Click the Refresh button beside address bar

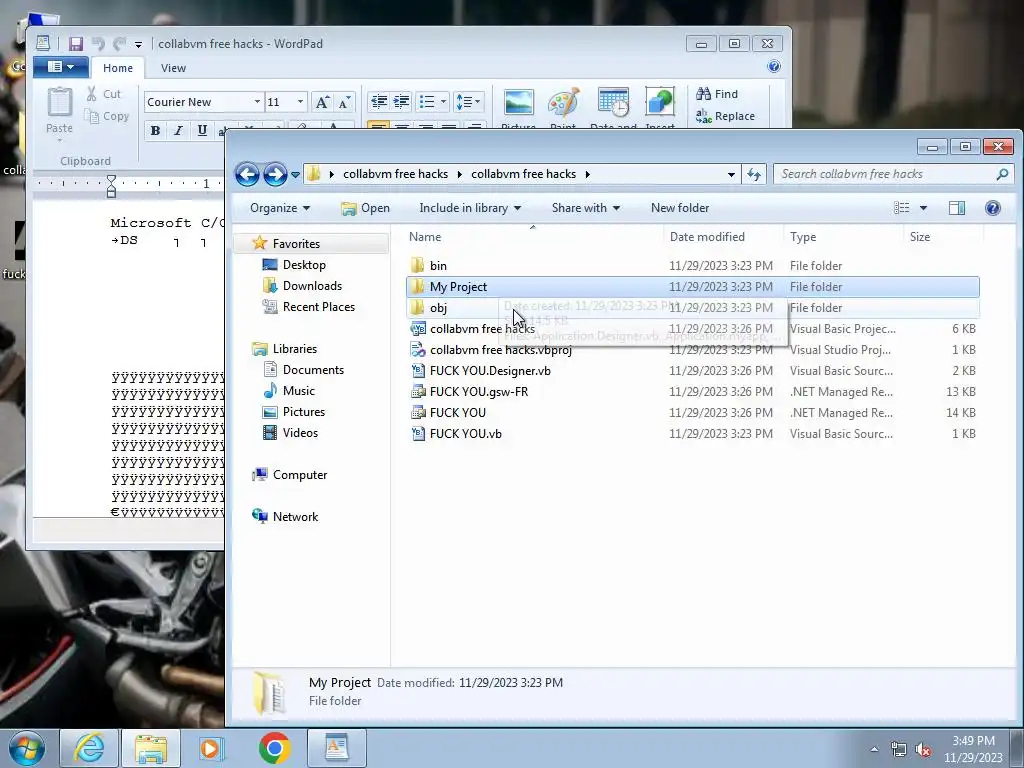point(754,174)
